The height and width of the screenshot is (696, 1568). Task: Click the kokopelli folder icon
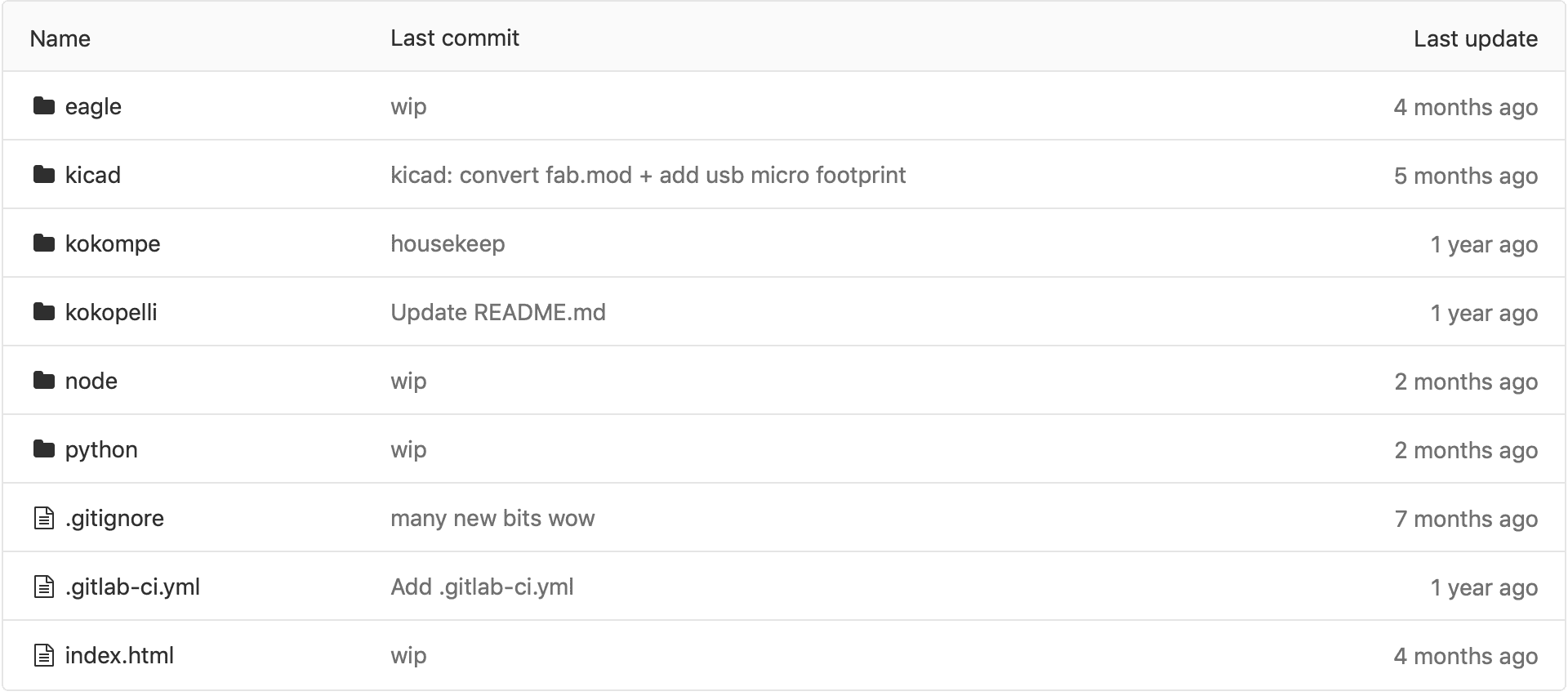[44, 312]
